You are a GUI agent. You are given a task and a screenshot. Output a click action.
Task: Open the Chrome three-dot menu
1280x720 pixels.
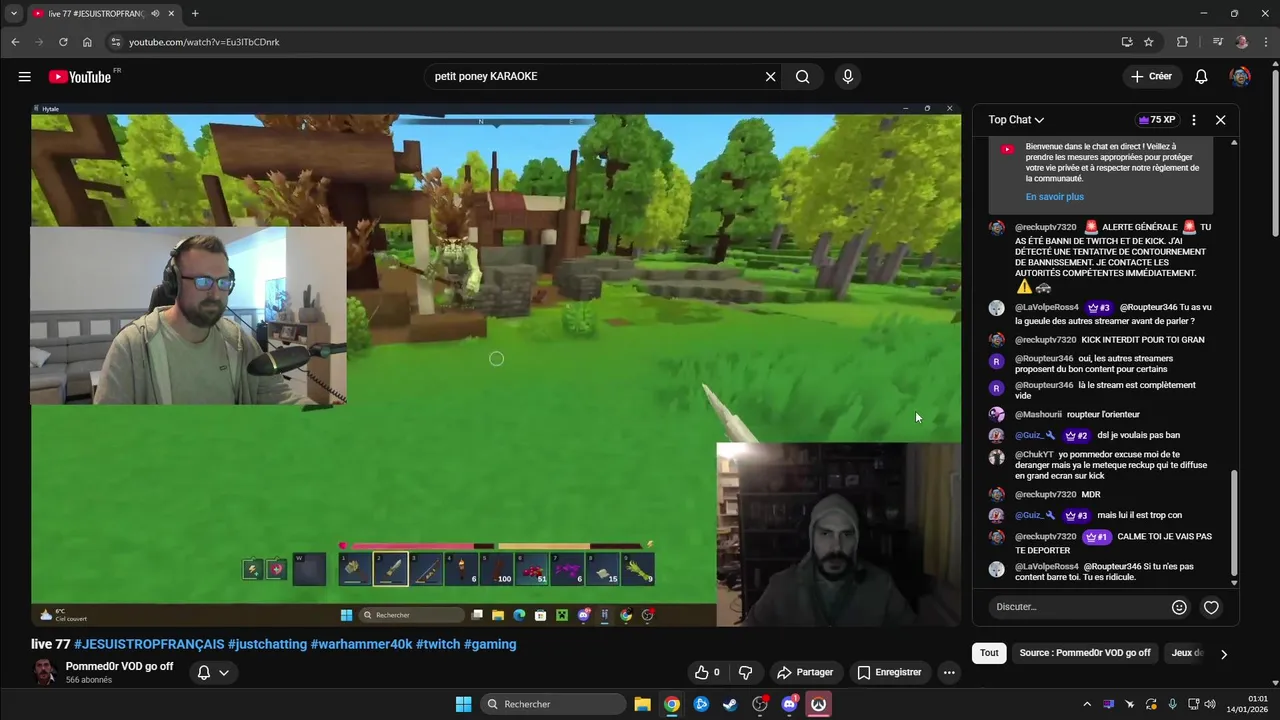(1265, 42)
